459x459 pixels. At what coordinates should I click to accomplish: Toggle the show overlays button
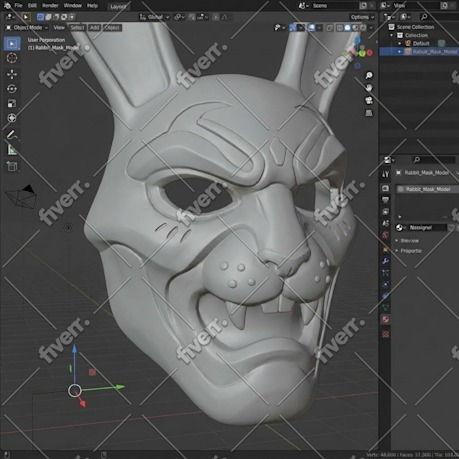click(x=312, y=28)
